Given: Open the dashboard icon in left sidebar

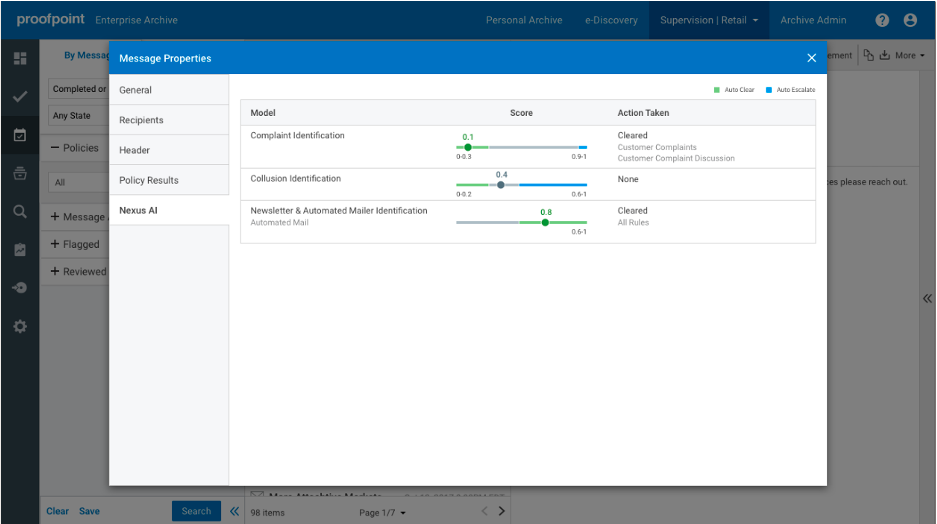Looking at the screenshot, I should pyautogui.click(x=20, y=58).
